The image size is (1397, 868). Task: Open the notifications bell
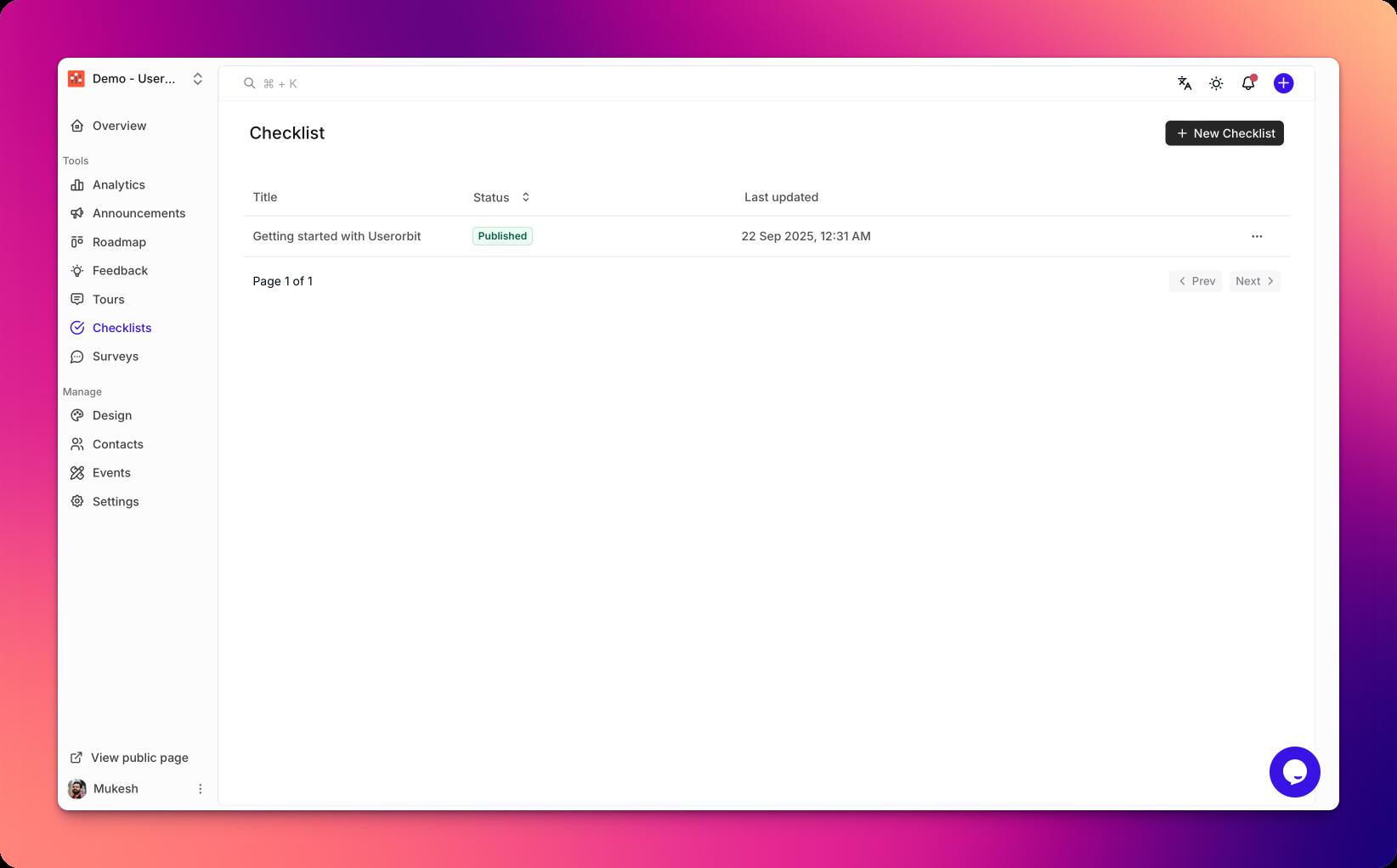tap(1247, 83)
